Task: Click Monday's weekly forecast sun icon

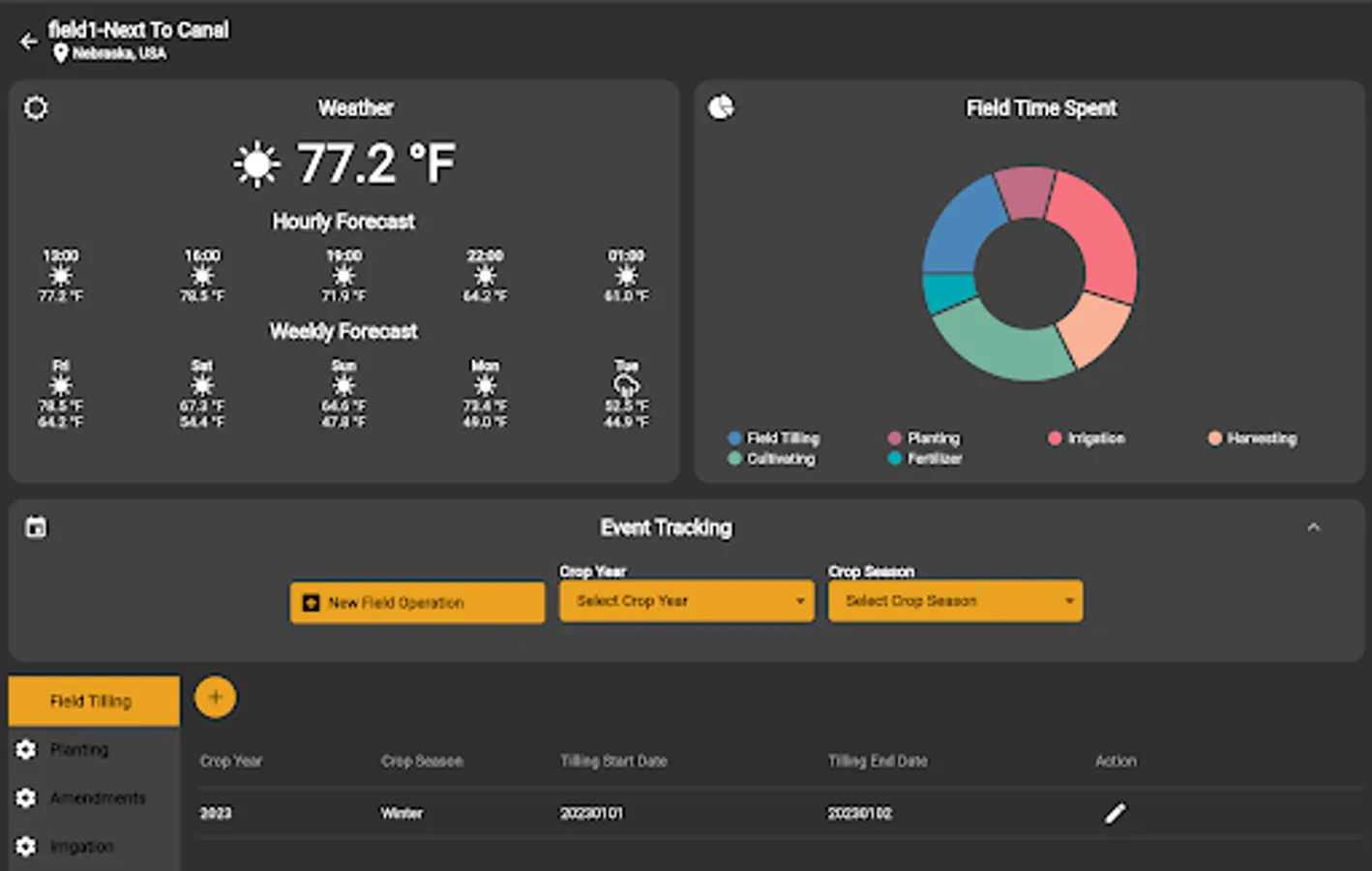Action: [485, 386]
